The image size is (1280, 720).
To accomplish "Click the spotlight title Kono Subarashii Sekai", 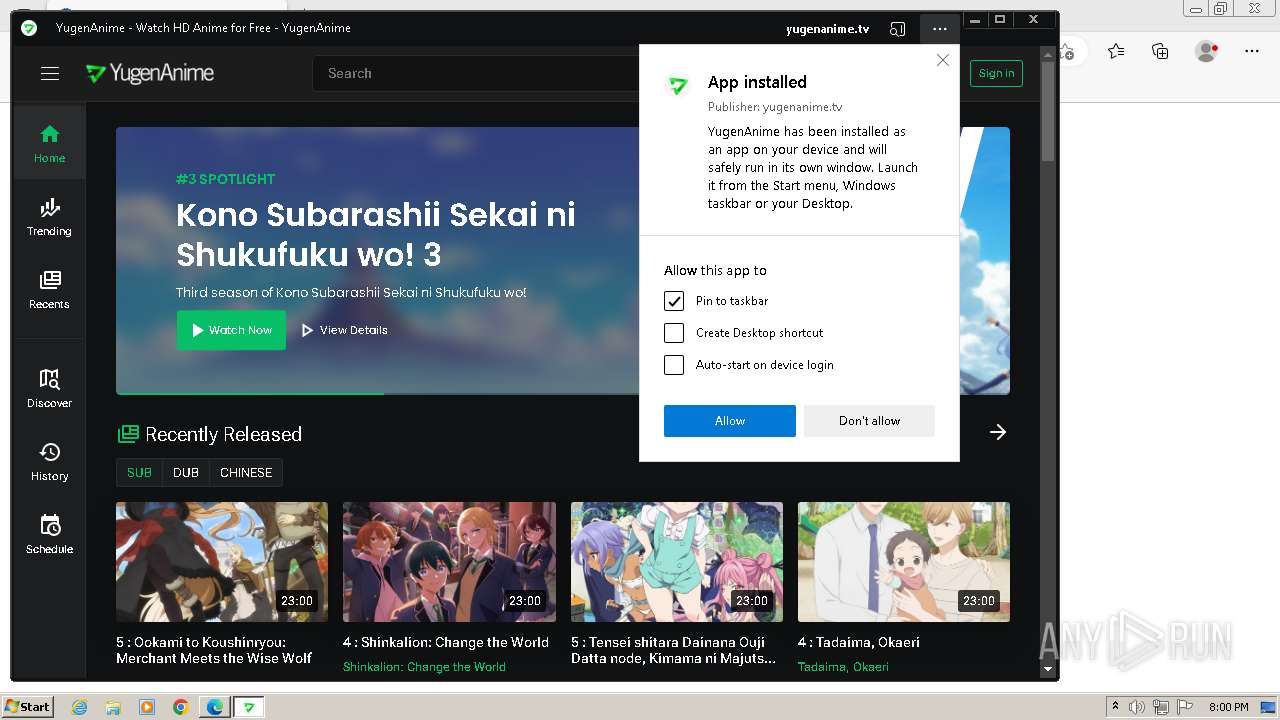I will click(x=376, y=234).
